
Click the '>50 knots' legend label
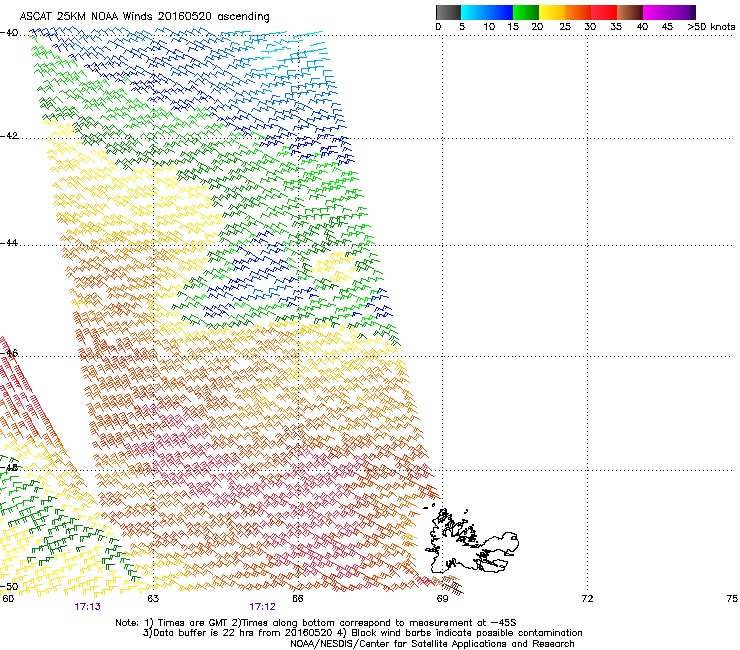(711, 27)
